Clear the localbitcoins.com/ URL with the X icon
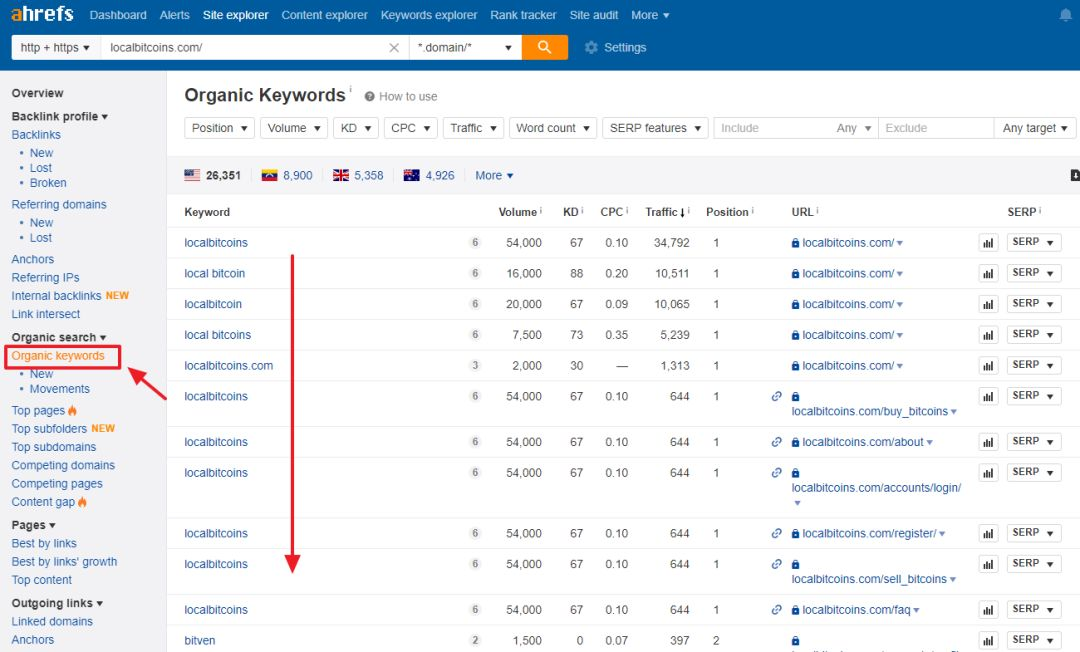1080x652 pixels. point(394,48)
